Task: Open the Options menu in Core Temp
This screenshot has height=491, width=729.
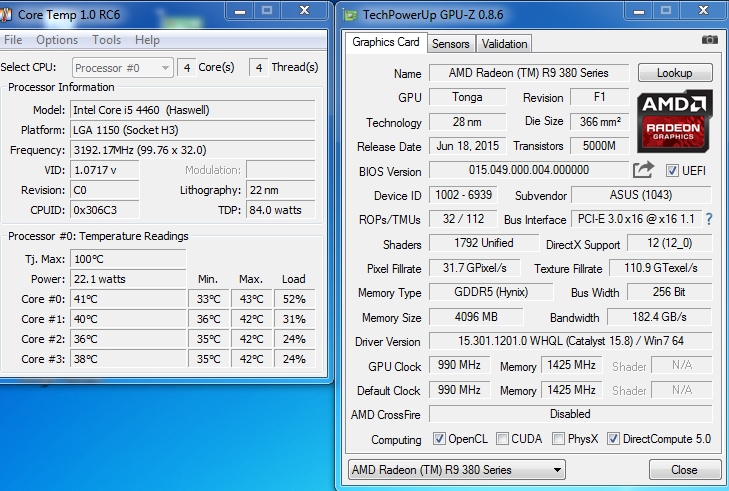Action: (57, 40)
